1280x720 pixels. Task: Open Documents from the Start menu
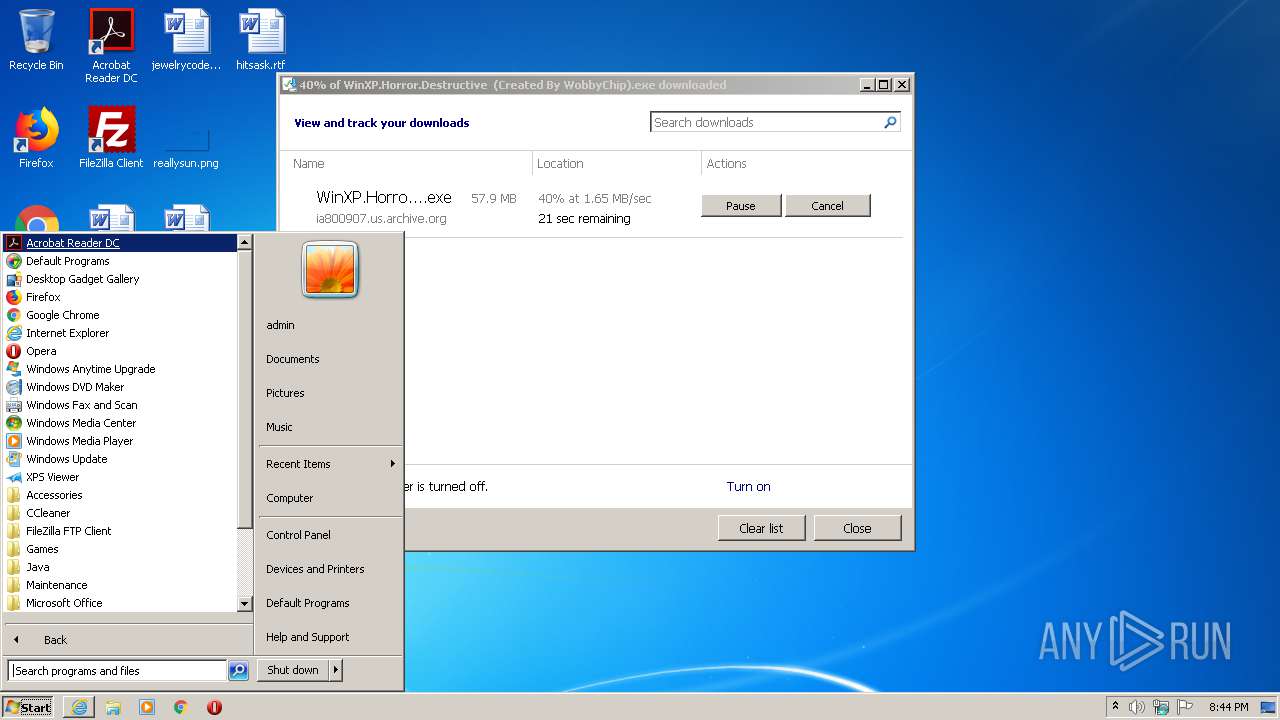coord(330,359)
